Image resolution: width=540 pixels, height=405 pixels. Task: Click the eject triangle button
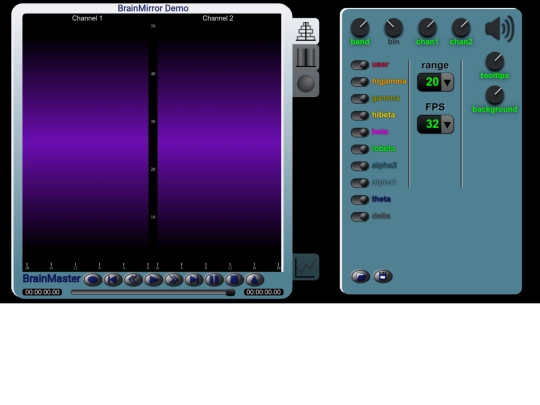[x=255, y=280]
